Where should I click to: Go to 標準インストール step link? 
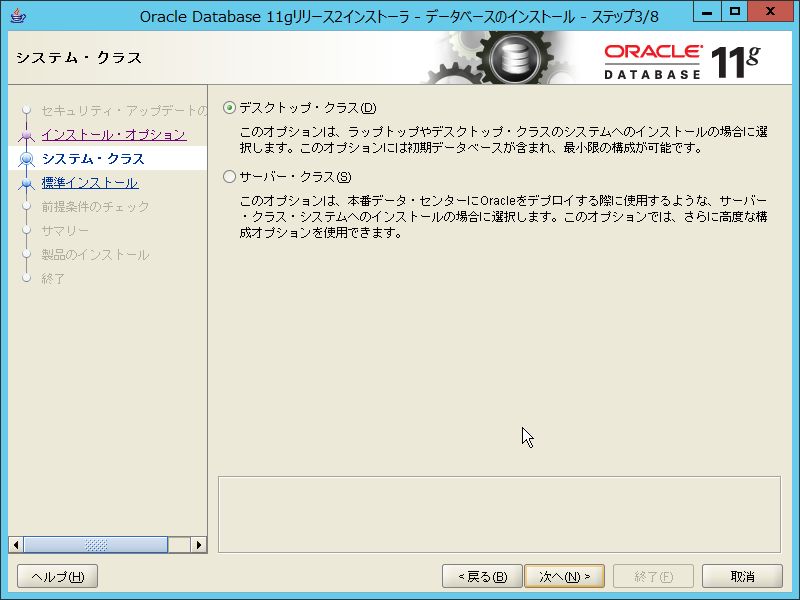[x=90, y=183]
